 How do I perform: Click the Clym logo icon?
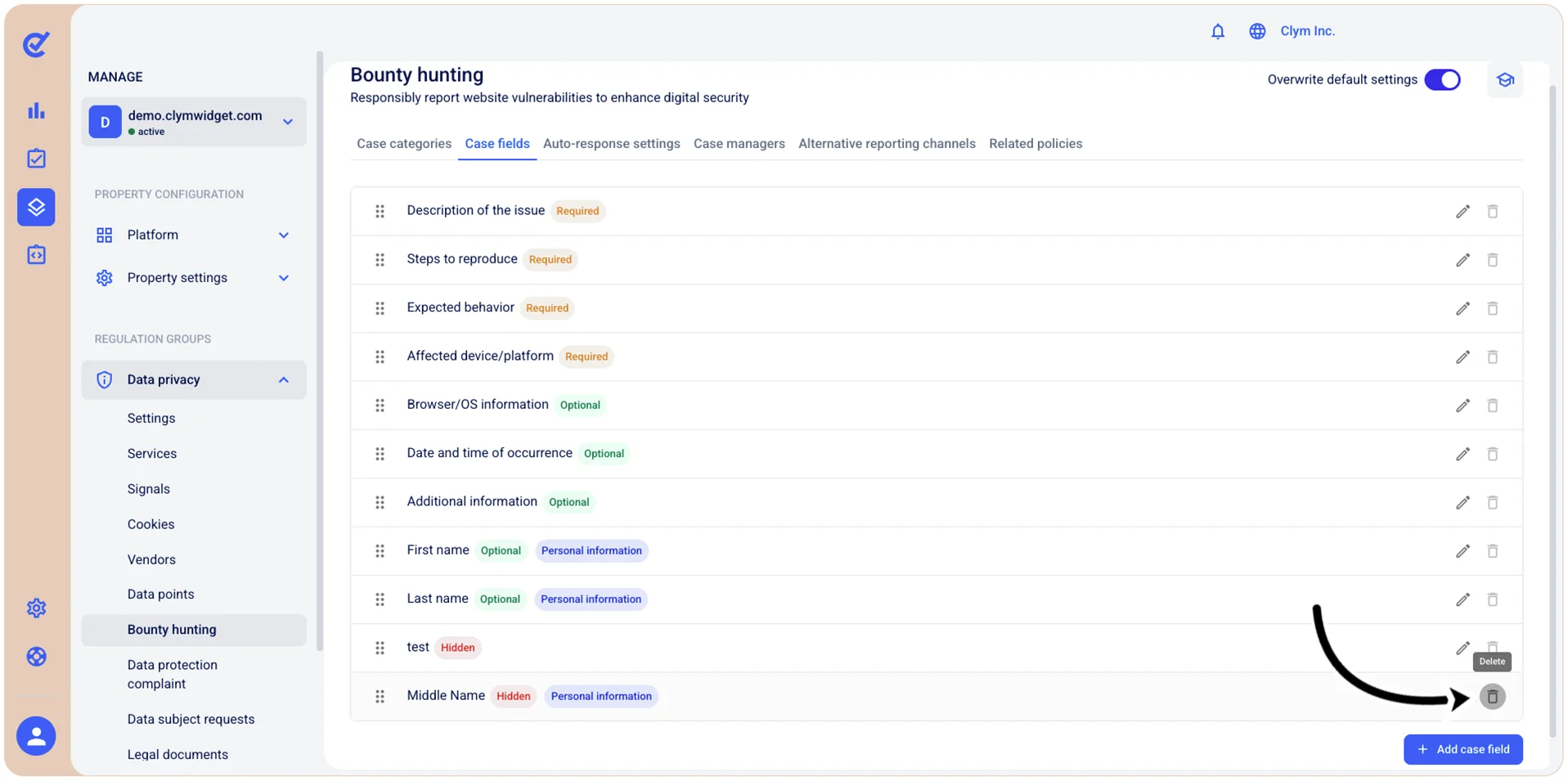click(x=36, y=44)
